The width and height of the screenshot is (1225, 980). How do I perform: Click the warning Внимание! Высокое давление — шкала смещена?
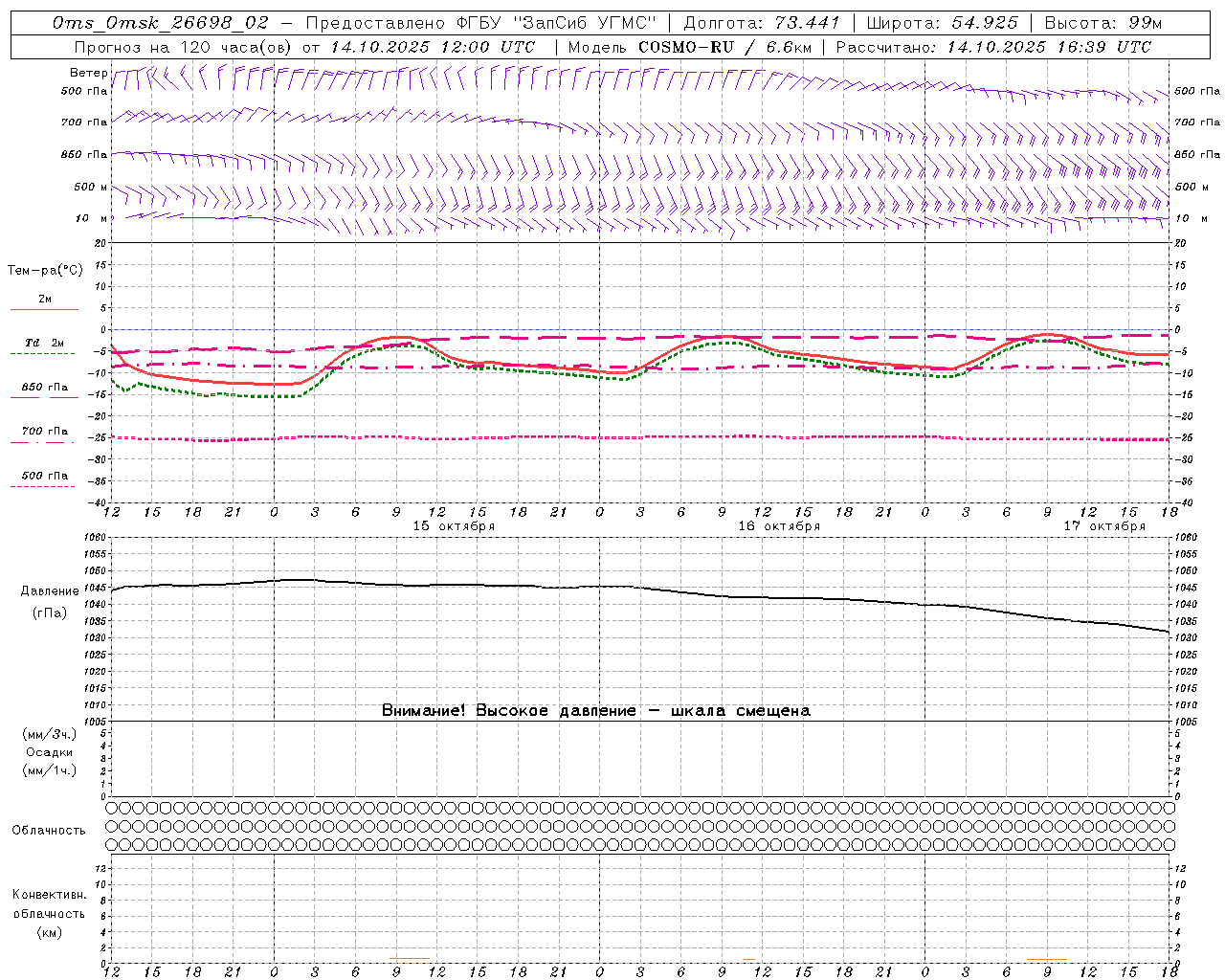[x=596, y=711]
